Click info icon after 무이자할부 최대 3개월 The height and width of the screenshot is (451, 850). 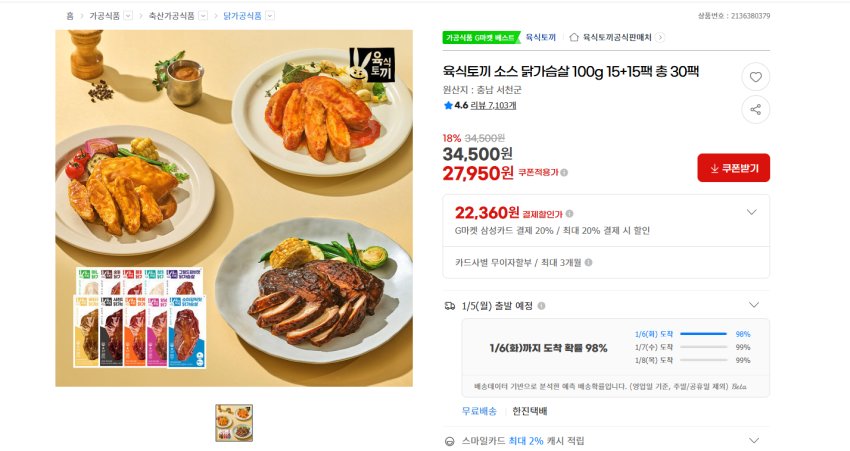tap(588, 263)
